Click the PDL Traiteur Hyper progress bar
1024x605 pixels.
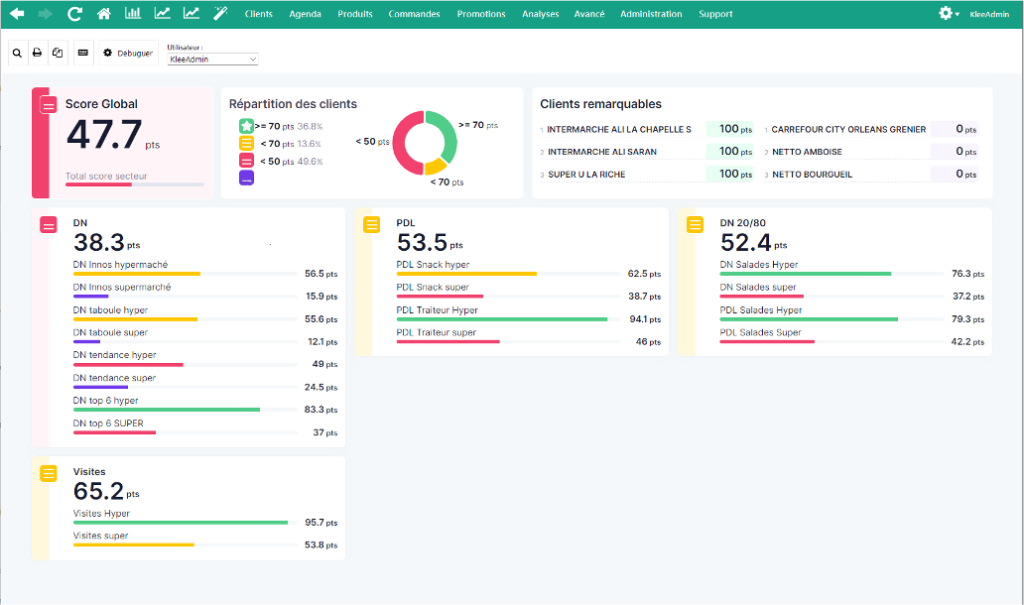(x=508, y=319)
